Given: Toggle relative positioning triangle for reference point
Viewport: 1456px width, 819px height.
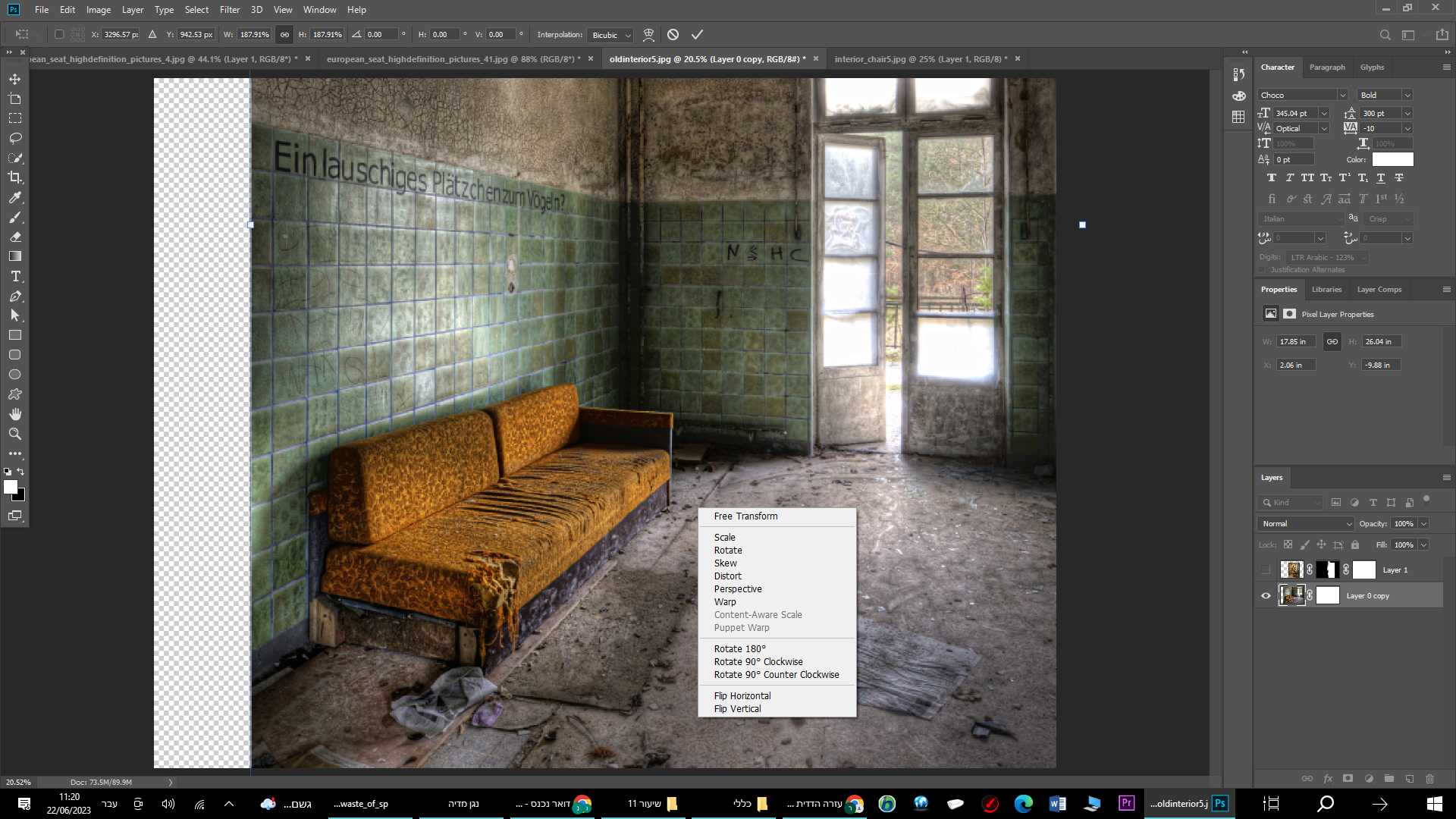Looking at the screenshot, I should [152, 34].
